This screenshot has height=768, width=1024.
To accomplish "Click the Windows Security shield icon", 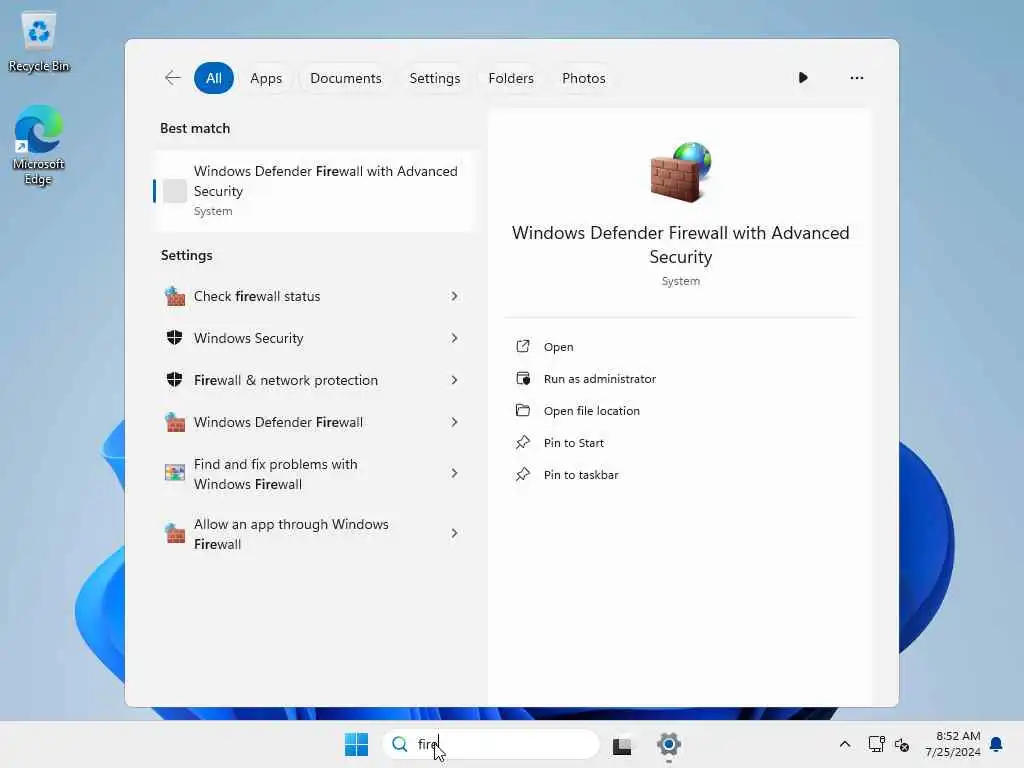I will point(174,338).
